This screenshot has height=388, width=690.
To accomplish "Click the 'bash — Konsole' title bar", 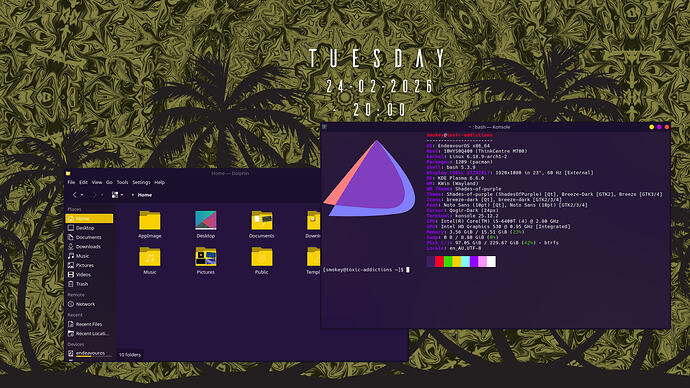I will point(489,127).
